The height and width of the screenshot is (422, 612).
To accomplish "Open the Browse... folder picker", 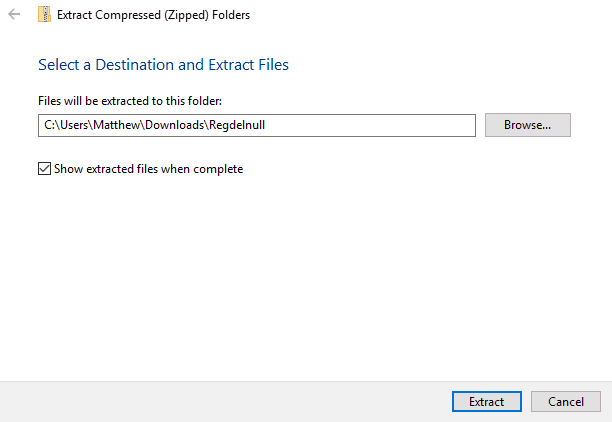I will point(527,125).
